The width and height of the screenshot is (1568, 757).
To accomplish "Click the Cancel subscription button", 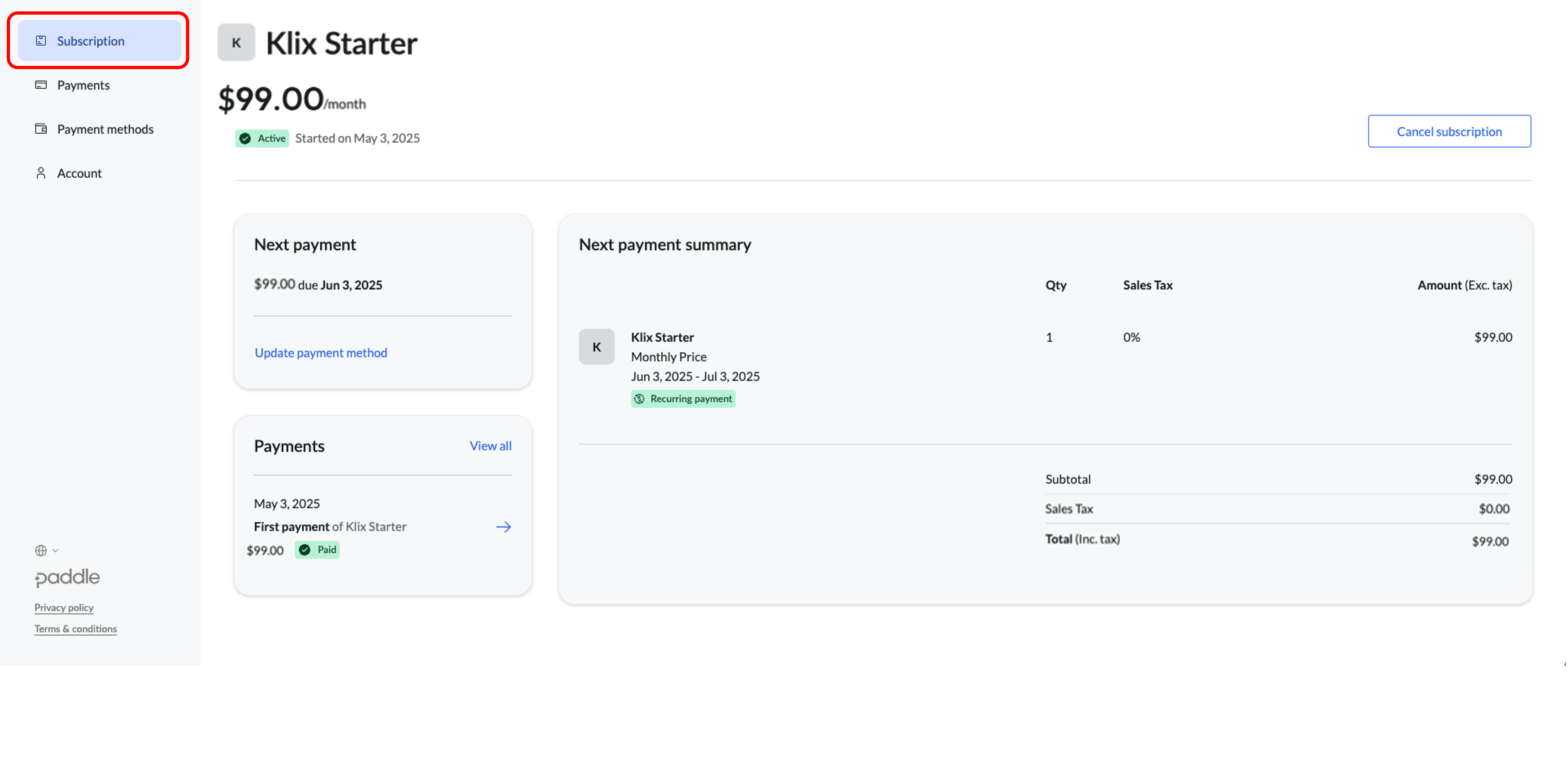I will (1449, 131).
